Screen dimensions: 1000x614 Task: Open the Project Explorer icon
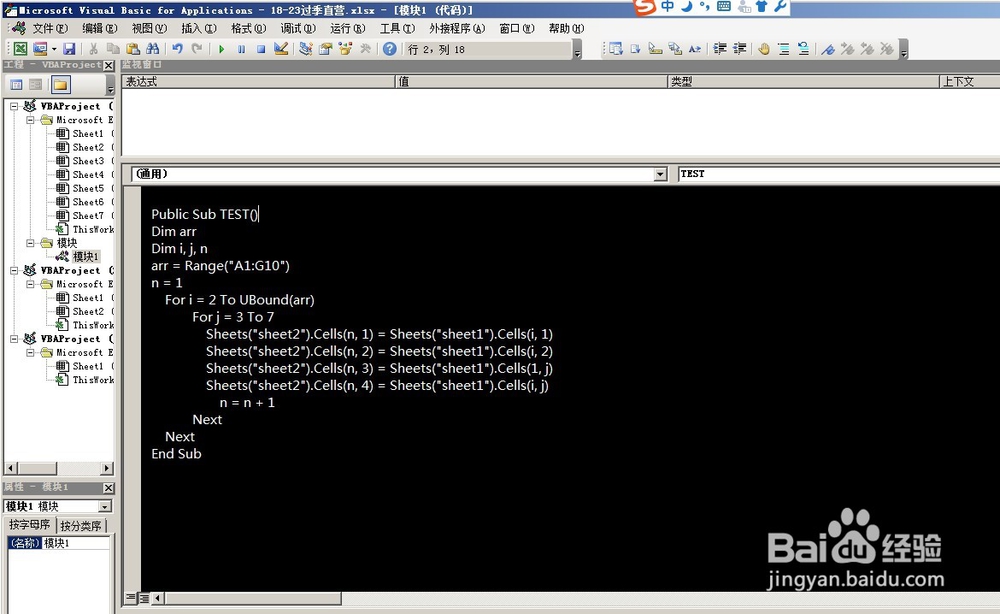(x=305, y=49)
